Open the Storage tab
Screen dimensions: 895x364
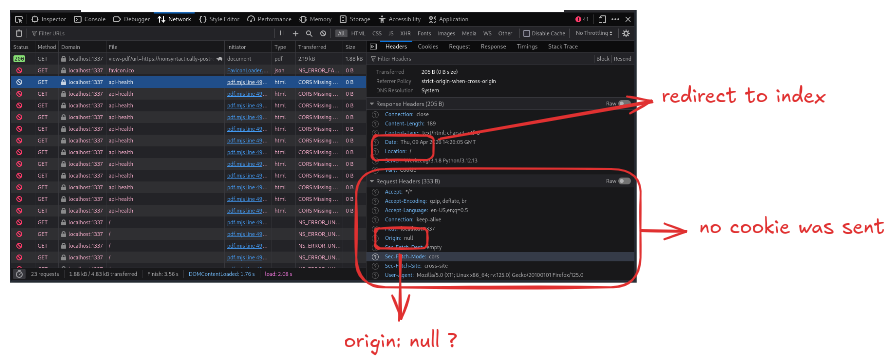tap(355, 19)
